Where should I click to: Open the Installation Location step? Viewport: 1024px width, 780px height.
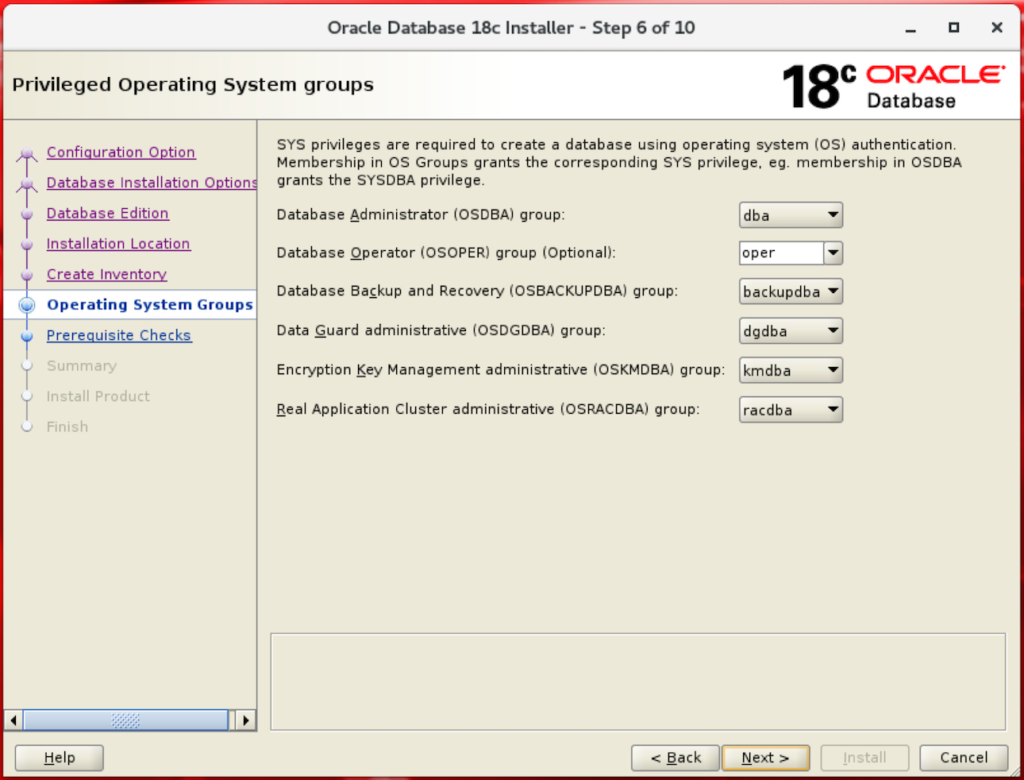coord(118,244)
